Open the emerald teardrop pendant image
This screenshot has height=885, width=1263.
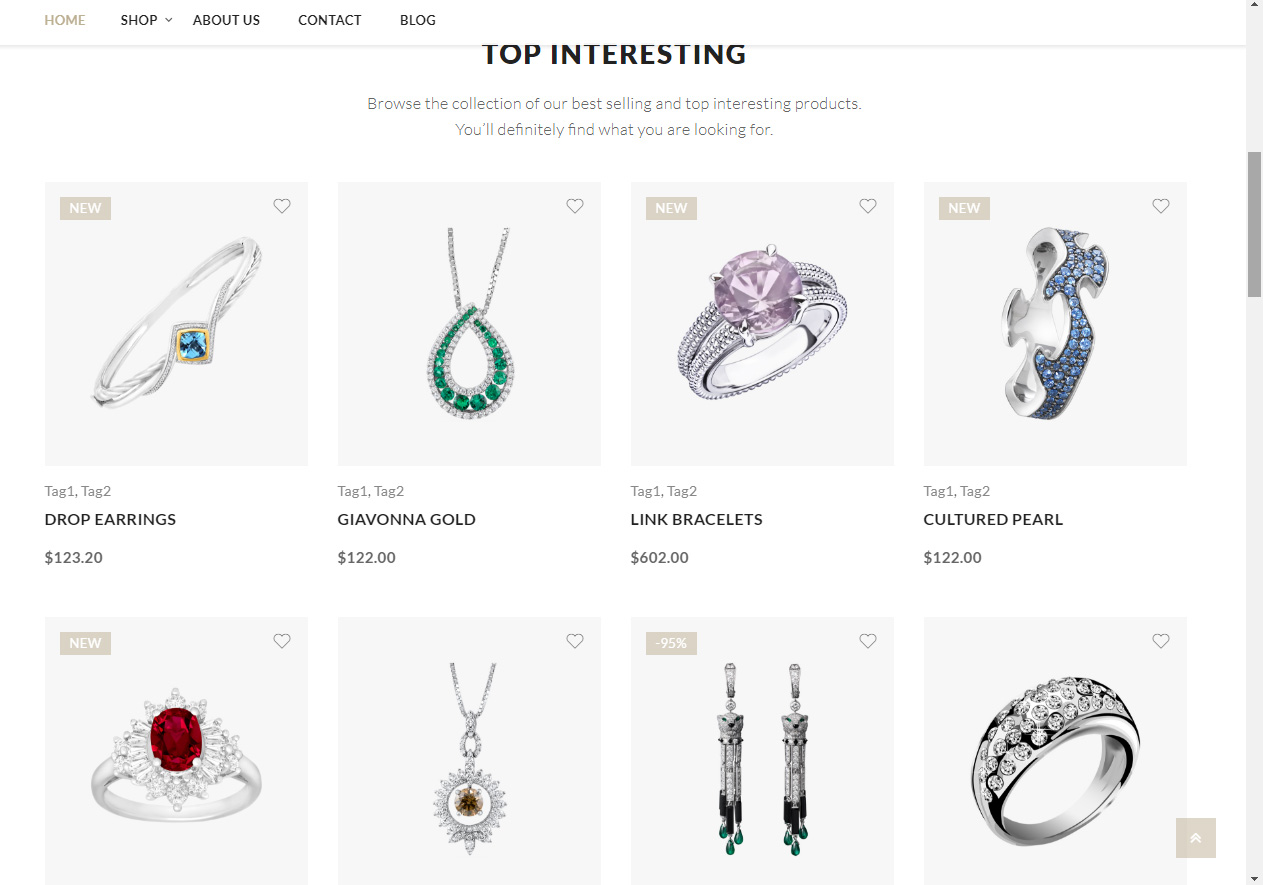469,323
